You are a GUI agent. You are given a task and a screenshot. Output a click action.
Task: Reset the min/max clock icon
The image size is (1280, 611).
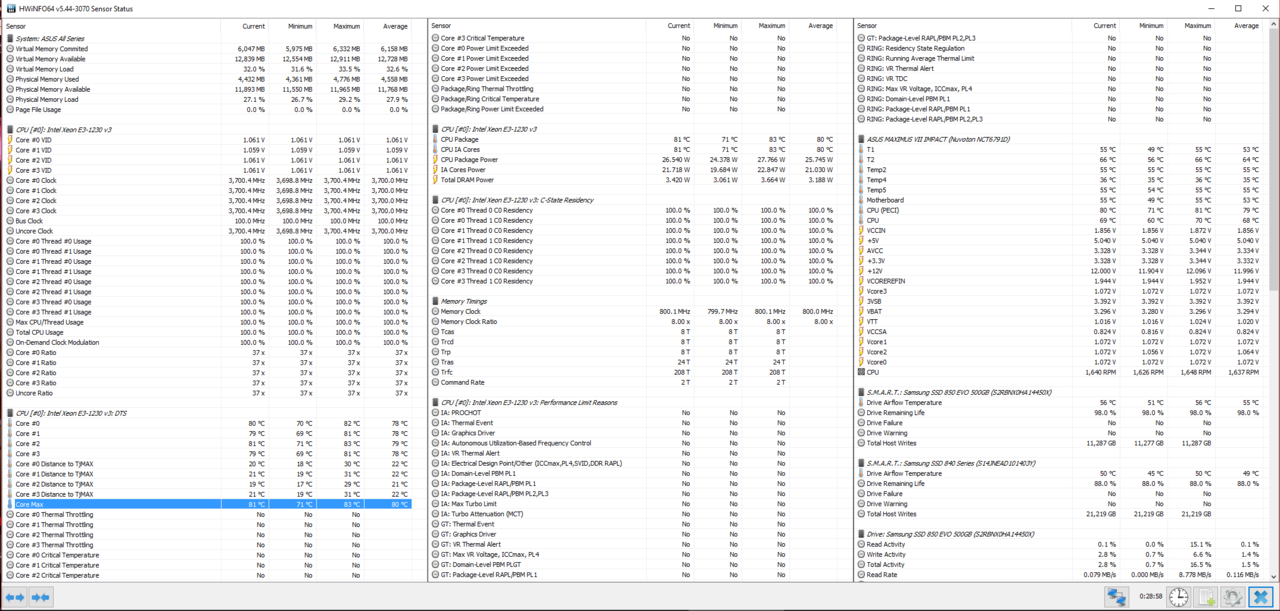click(1179, 597)
